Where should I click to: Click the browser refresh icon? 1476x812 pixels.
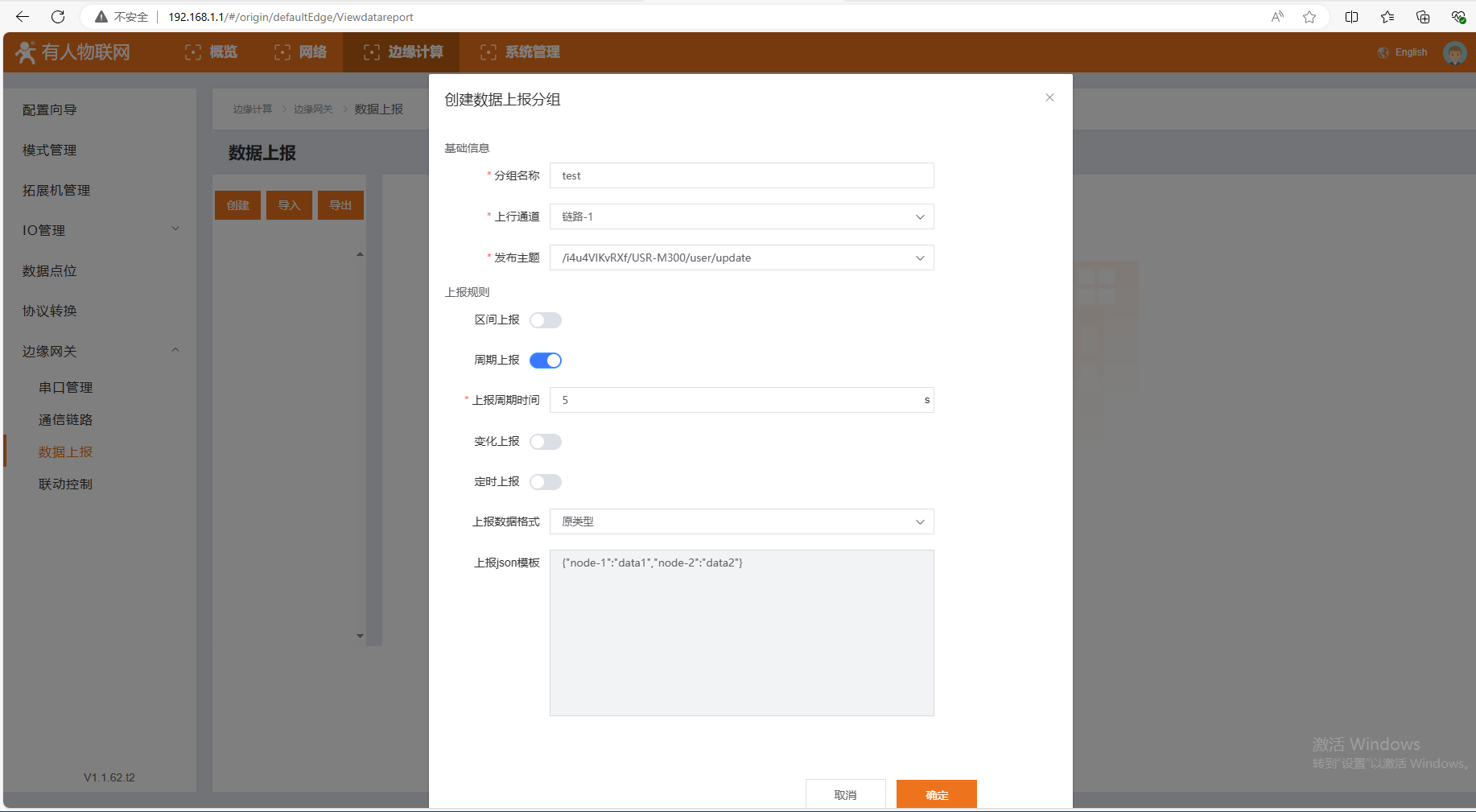pos(58,17)
